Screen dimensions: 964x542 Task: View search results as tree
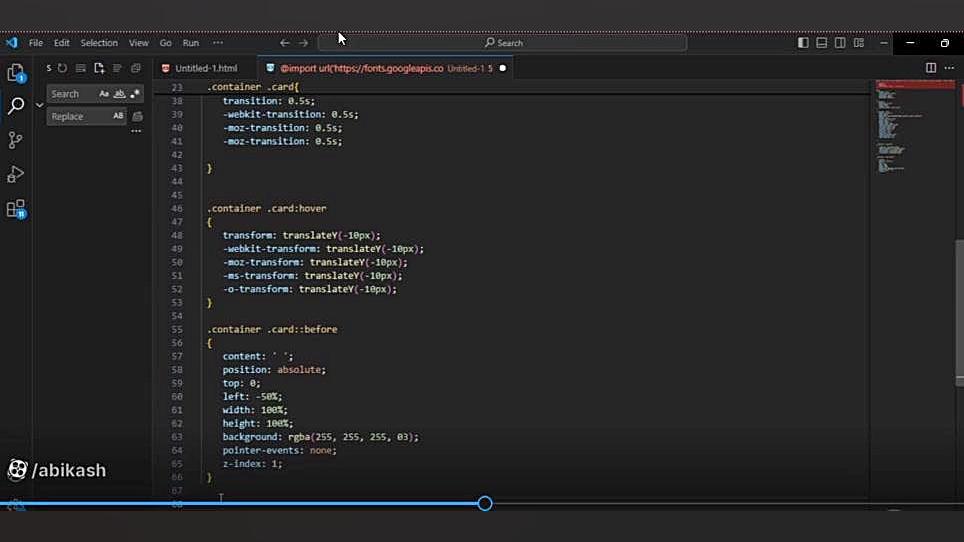tap(117, 68)
